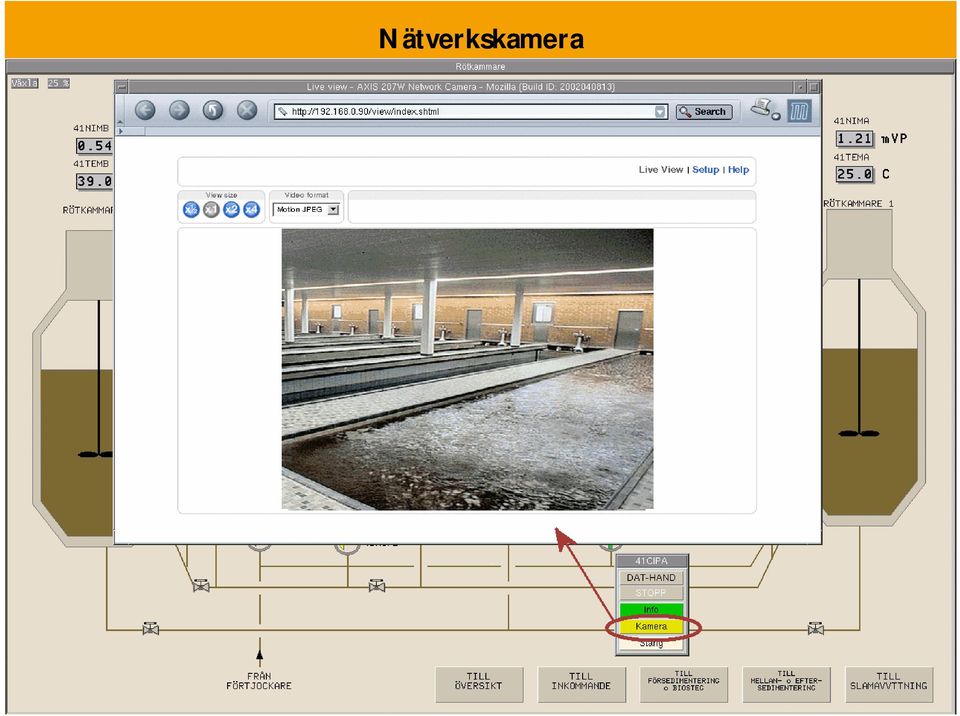Click the Search button in browser toolbar
The image size is (960, 716).
coord(704,111)
